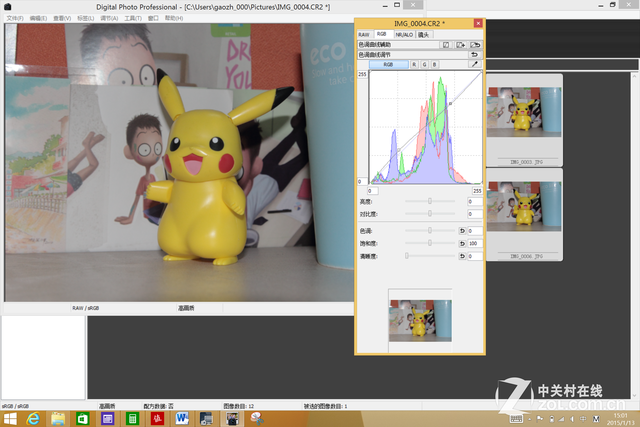Open the Windows Store taskbar icon
The image size is (640, 427).
[83, 419]
